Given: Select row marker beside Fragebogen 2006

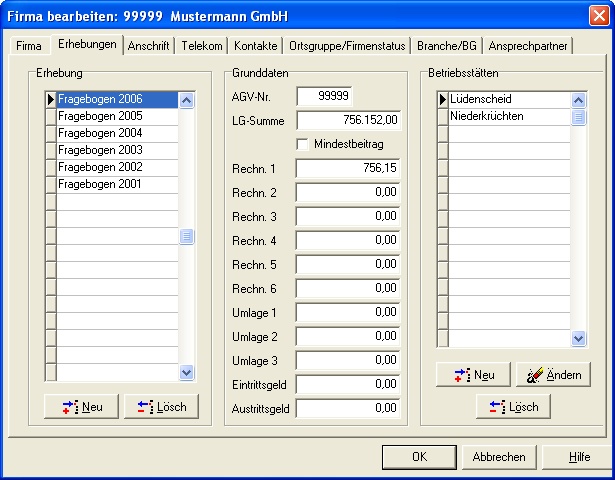Looking at the screenshot, I should [x=51, y=99].
